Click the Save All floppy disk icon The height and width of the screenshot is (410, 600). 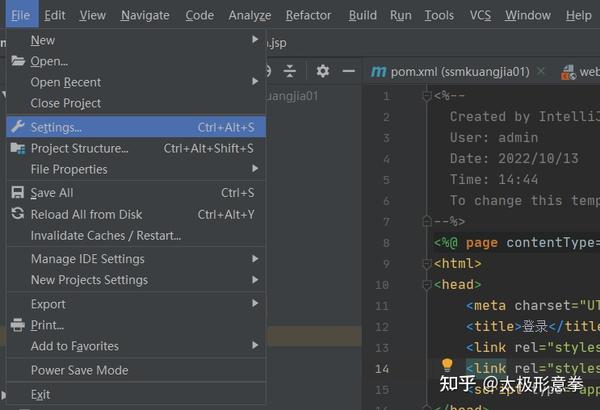(18, 193)
